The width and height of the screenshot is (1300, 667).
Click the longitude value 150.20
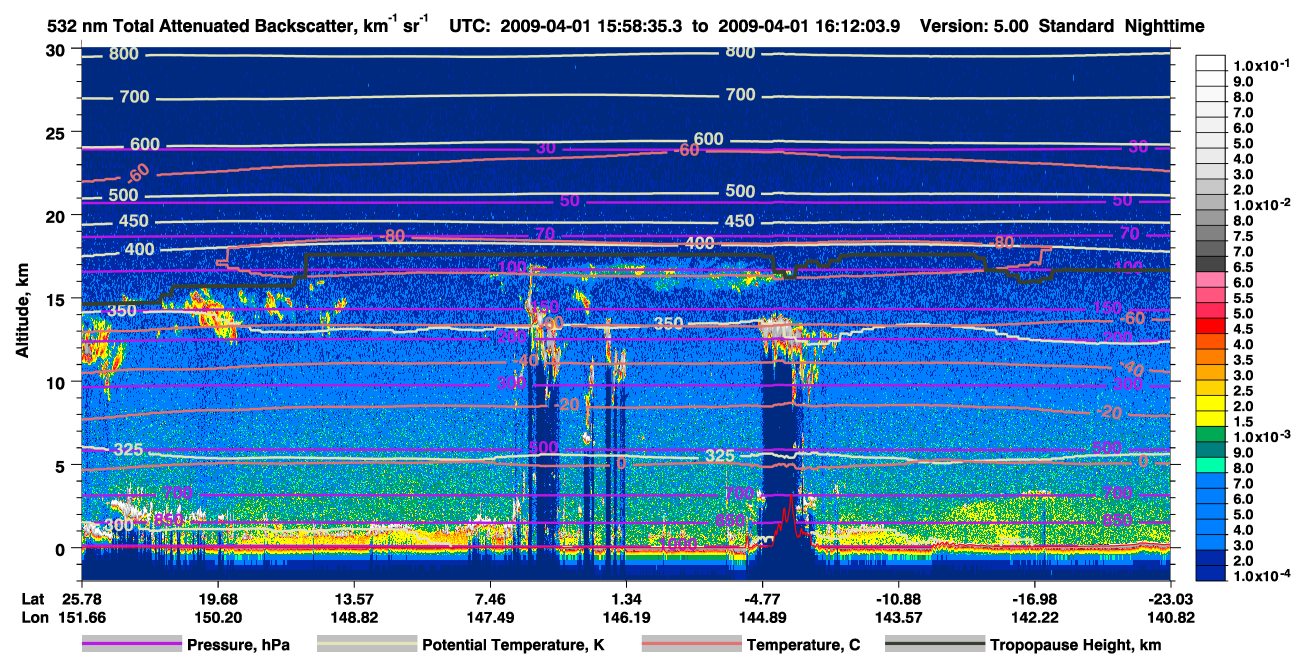coord(219,616)
